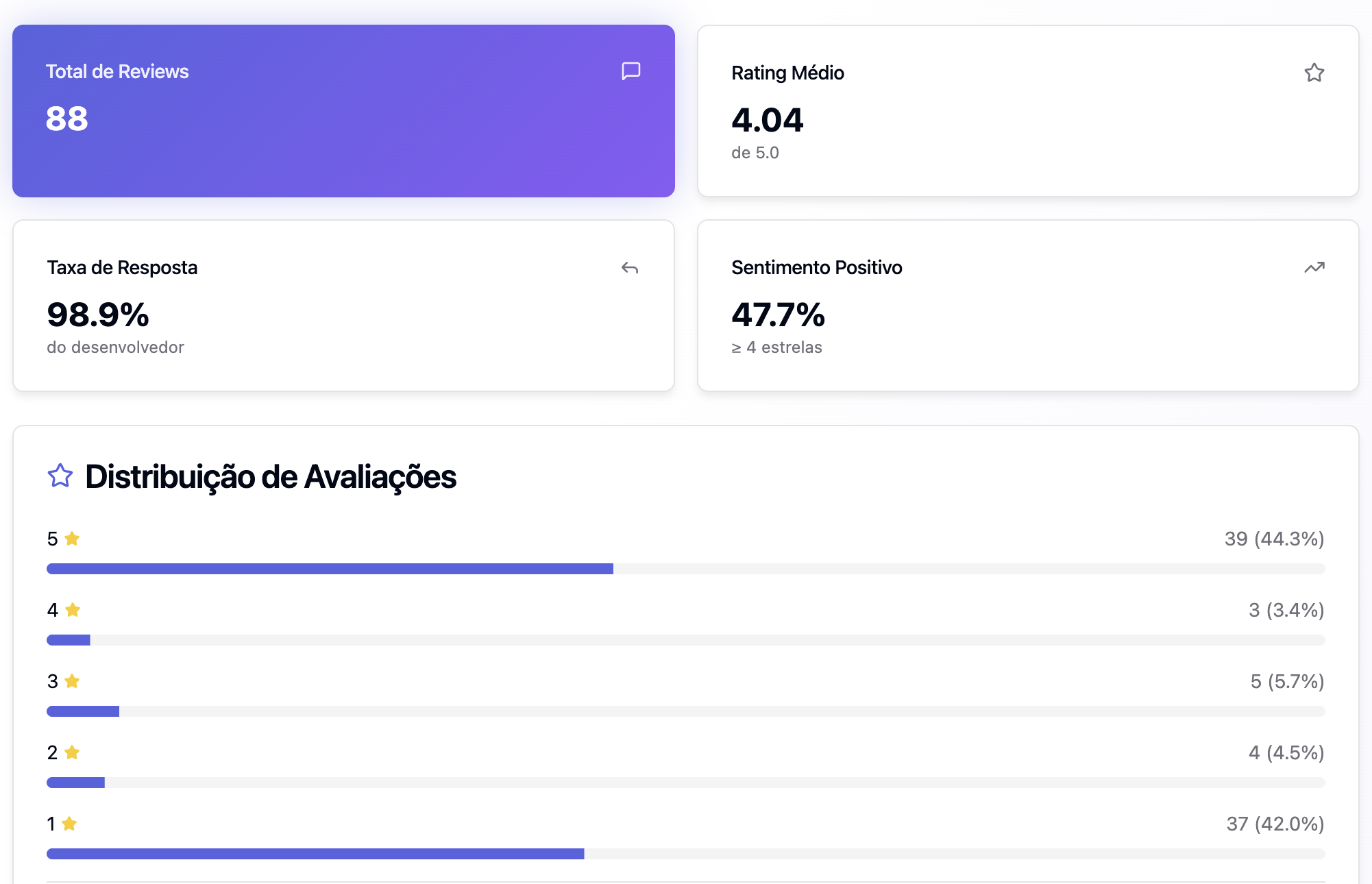Click the yellow star next to rating 3
This screenshot has height=884, width=1372.
(72, 681)
